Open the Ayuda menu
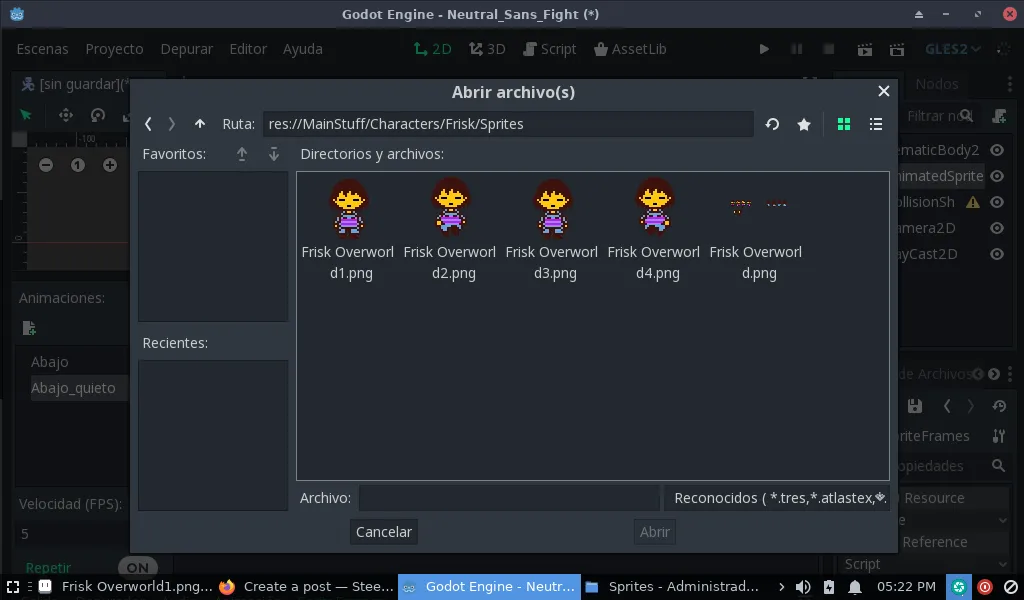Screen dimensions: 1024x600 click(x=302, y=49)
